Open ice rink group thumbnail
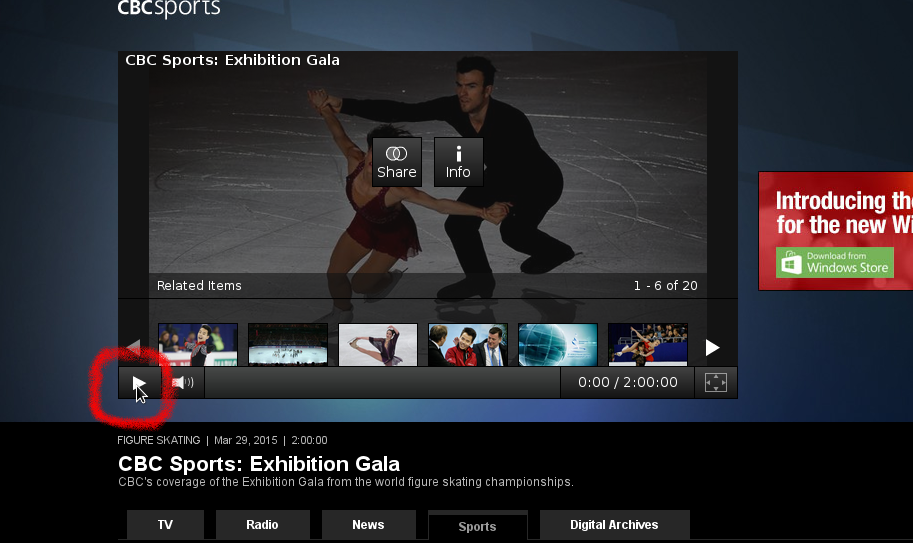Image resolution: width=913 pixels, height=543 pixels. 288,345
